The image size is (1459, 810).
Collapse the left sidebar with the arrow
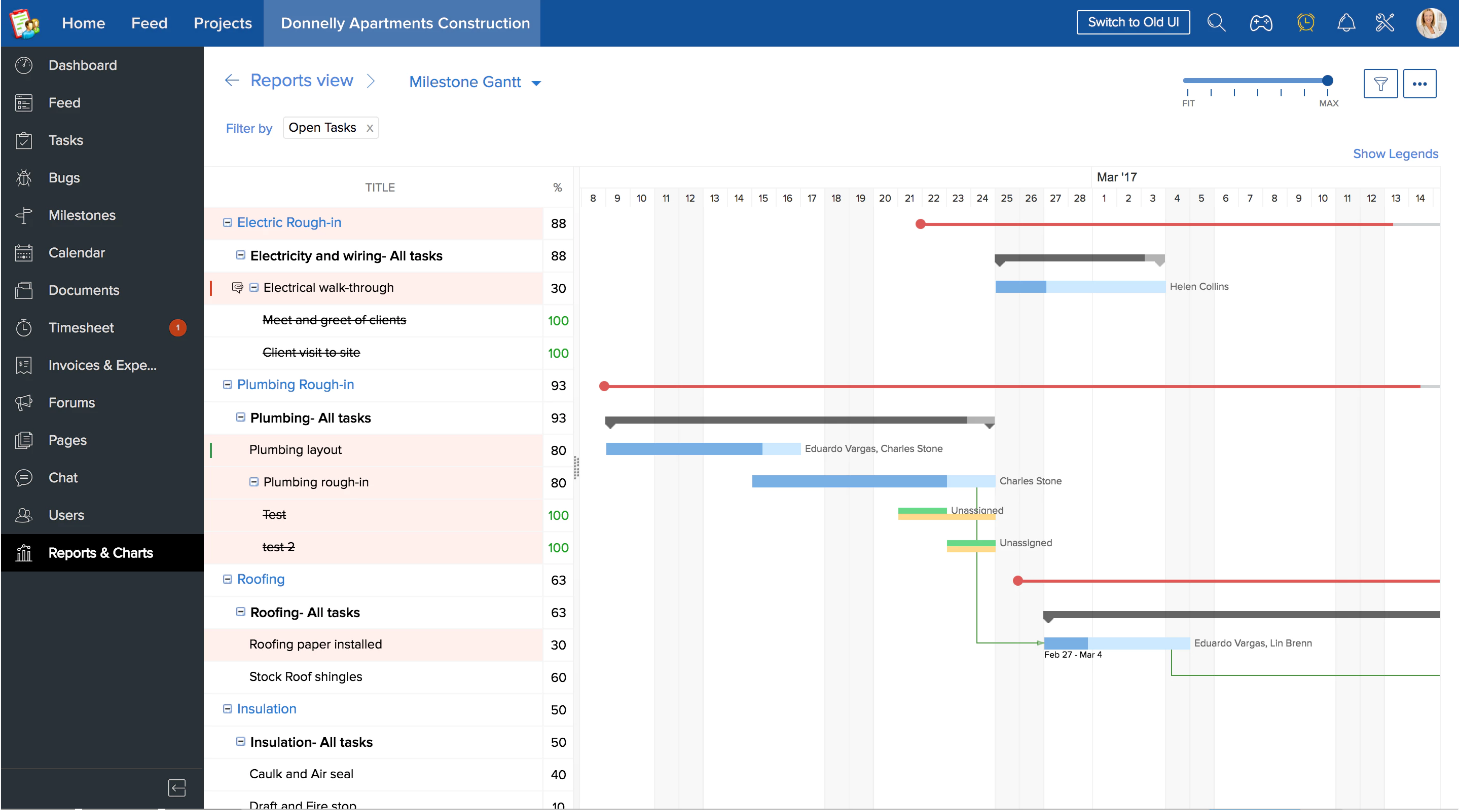coord(177,788)
